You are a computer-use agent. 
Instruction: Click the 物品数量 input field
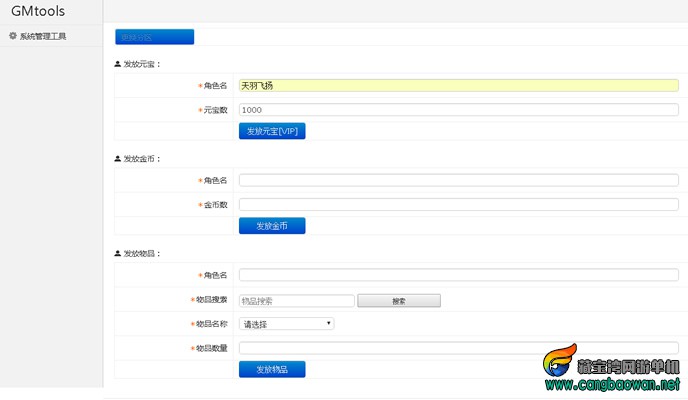459,348
